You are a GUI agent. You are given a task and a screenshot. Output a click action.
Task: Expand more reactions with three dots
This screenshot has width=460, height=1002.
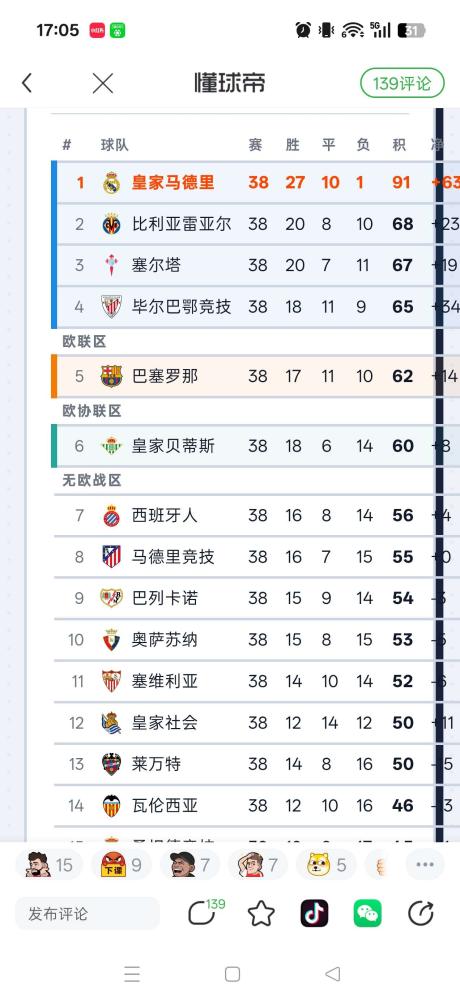425,865
